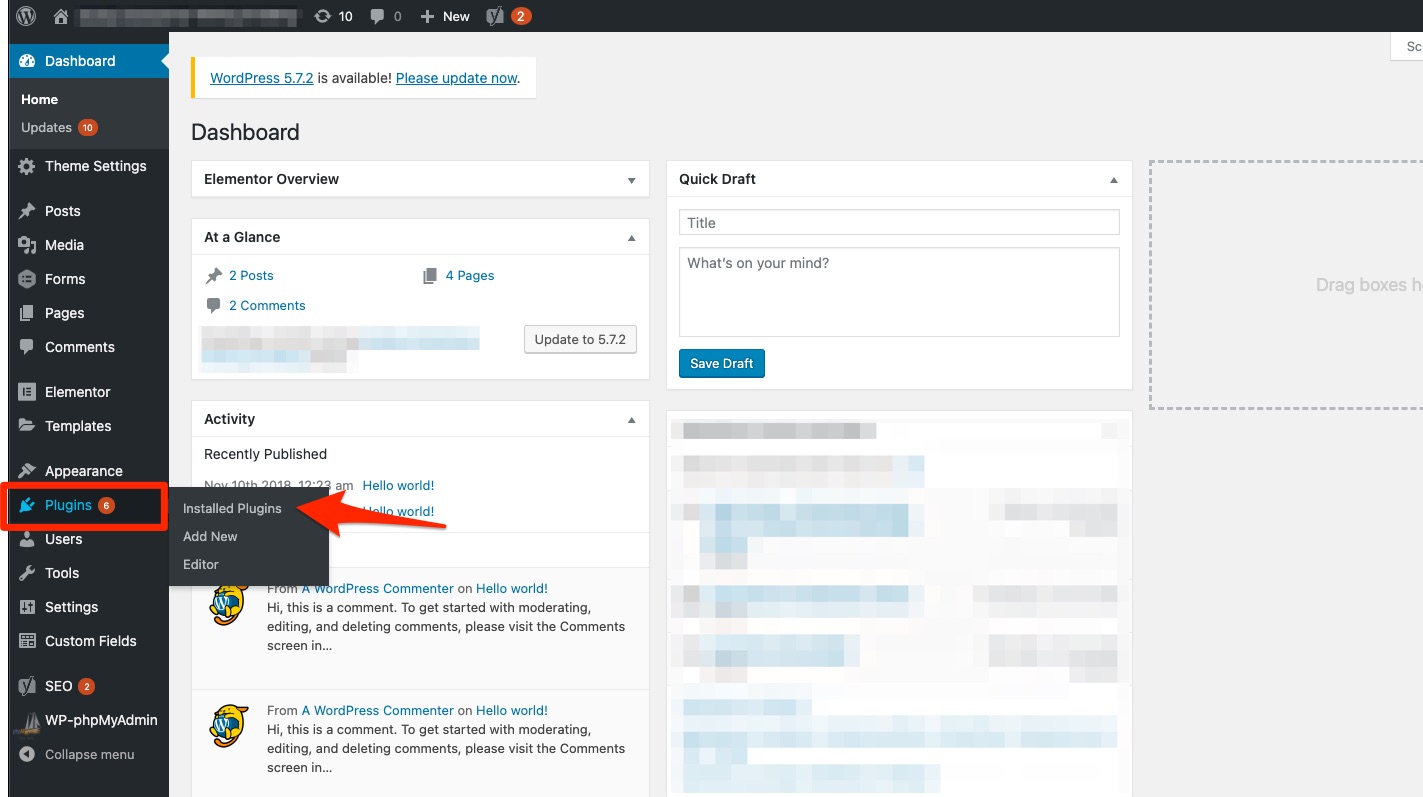Click the Quick Draft Title field
The height and width of the screenshot is (797, 1423).
tap(898, 223)
